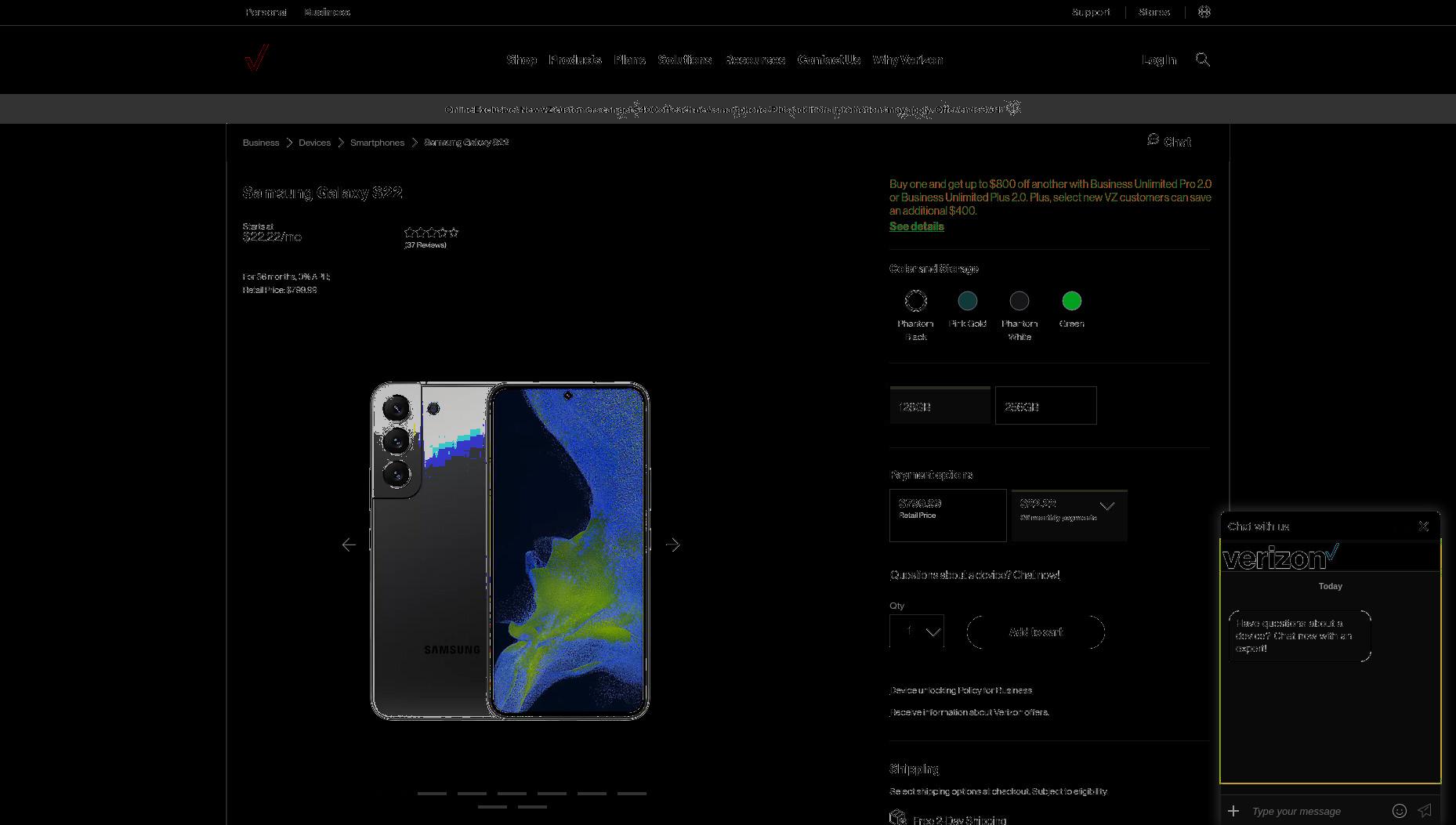Open Chat via speech bubble icon
This screenshot has height=825, width=1456.
click(x=1153, y=139)
